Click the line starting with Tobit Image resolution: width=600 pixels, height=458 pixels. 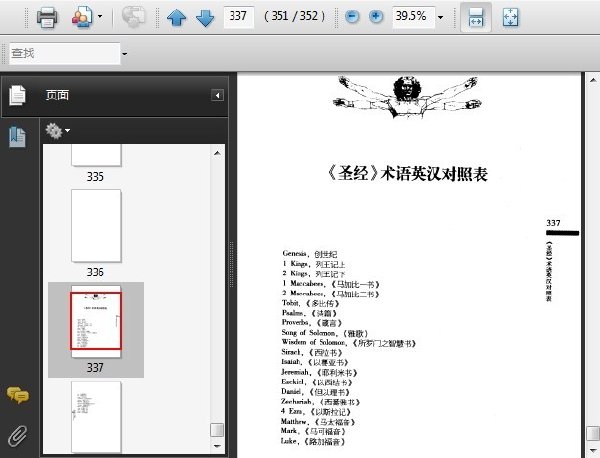pos(311,303)
